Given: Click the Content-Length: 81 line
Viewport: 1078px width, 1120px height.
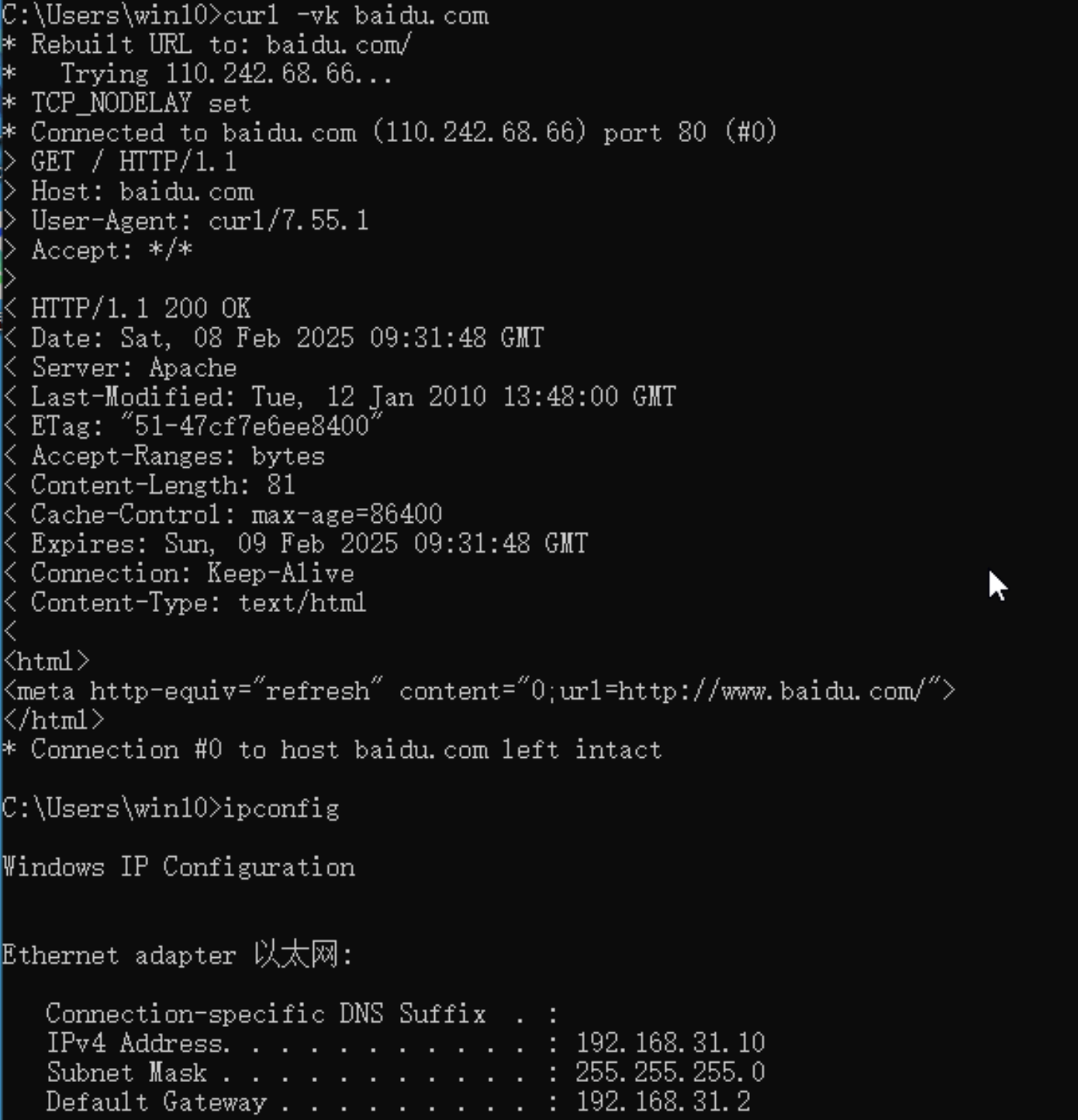Looking at the screenshot, I should pyautogui.click(x=163, y=486).
